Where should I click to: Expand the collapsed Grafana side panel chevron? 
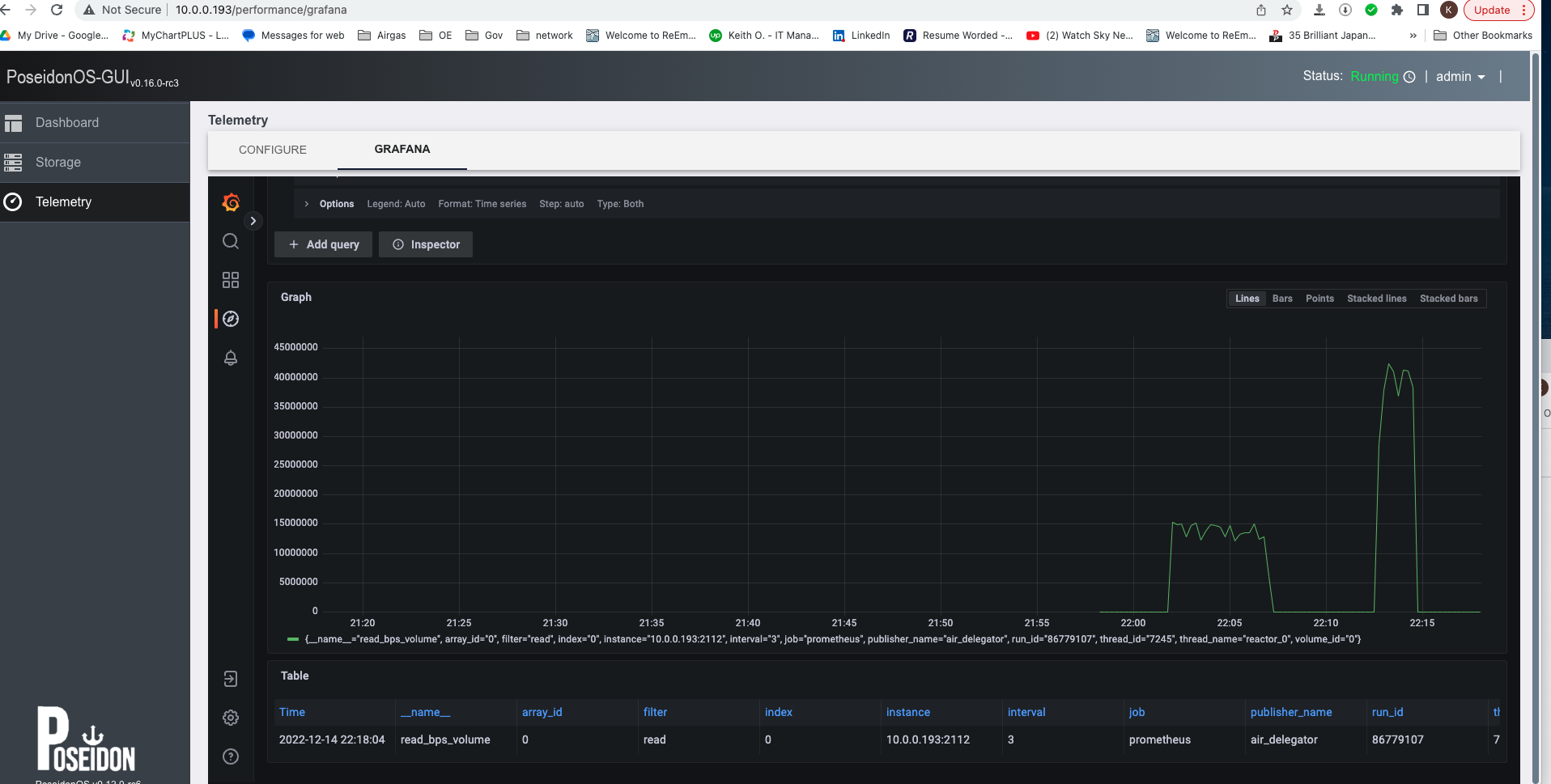coord(253,220)
